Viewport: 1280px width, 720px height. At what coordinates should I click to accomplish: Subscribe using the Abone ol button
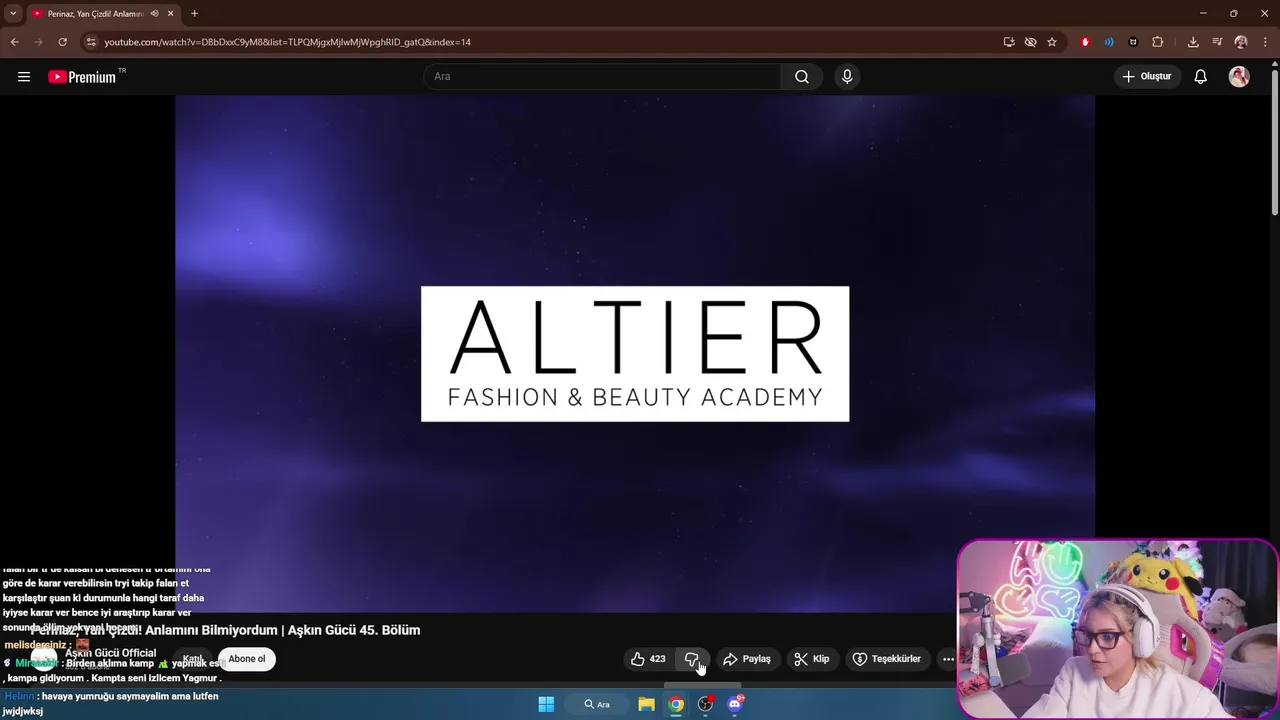[247, 659]
